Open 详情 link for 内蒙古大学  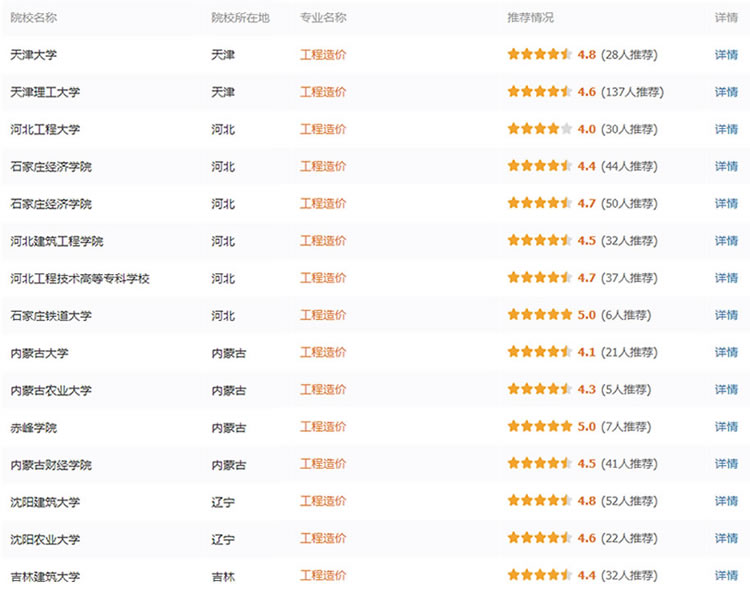726,352
